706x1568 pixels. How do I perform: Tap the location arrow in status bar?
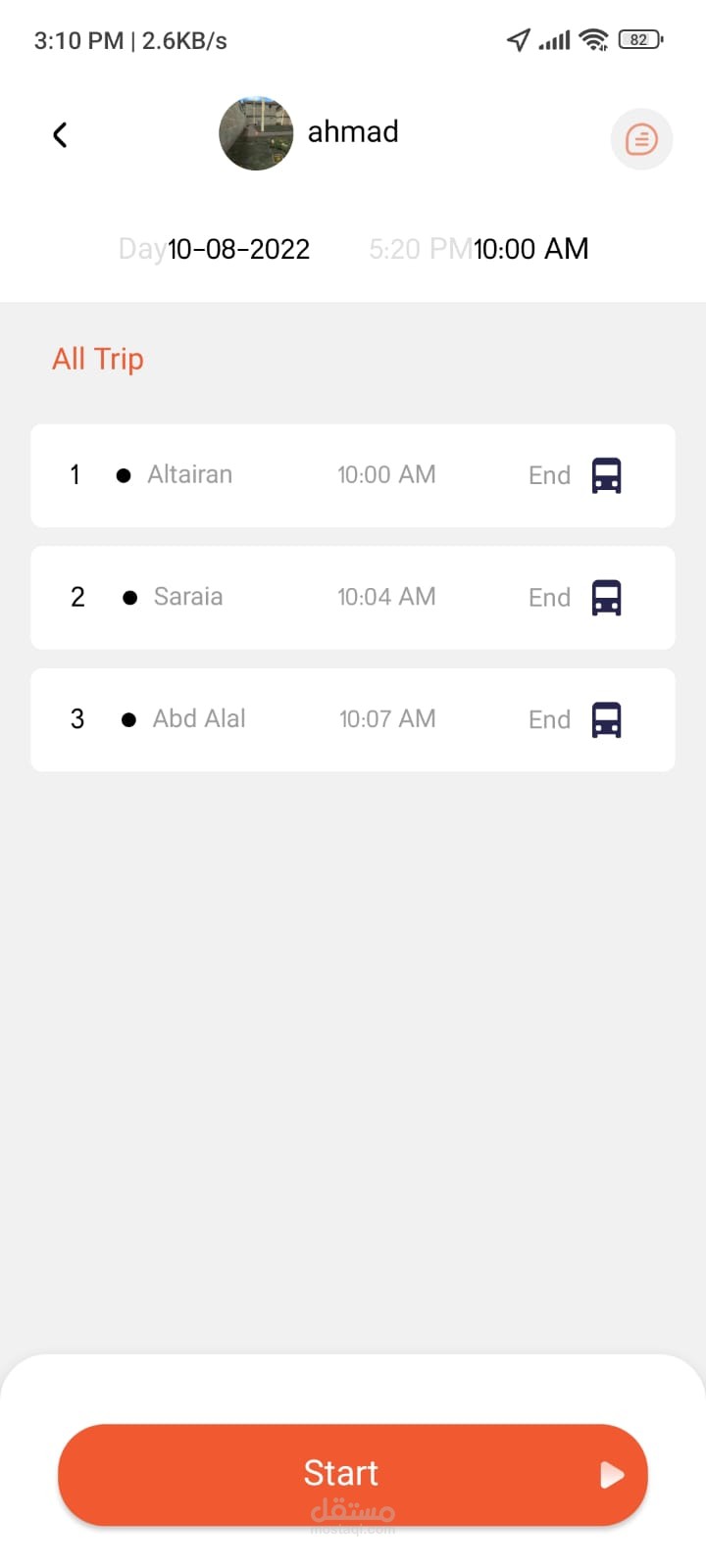pos(518,40)
